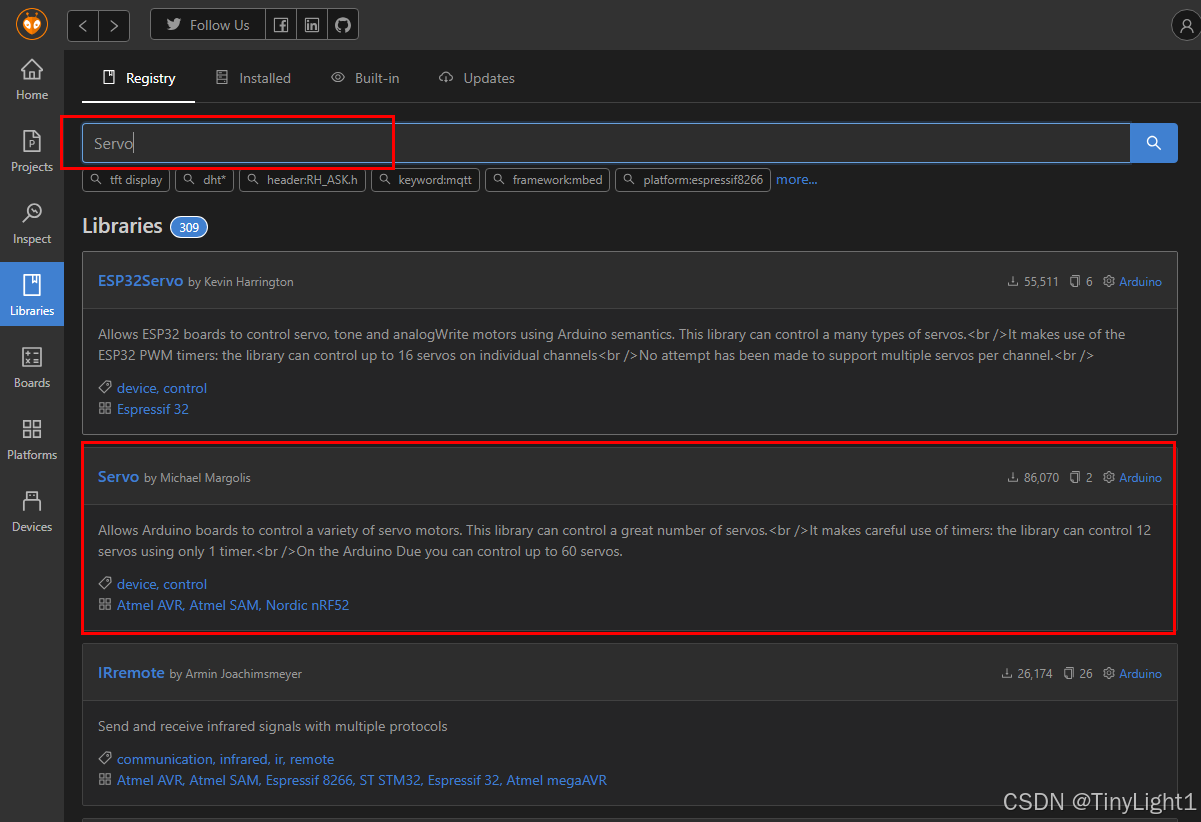This screenshot has height=822, width=1201.
Task: Click the 'by Kevin Harrington' author text
Action: pyautogui.click(x=241, y=282)
